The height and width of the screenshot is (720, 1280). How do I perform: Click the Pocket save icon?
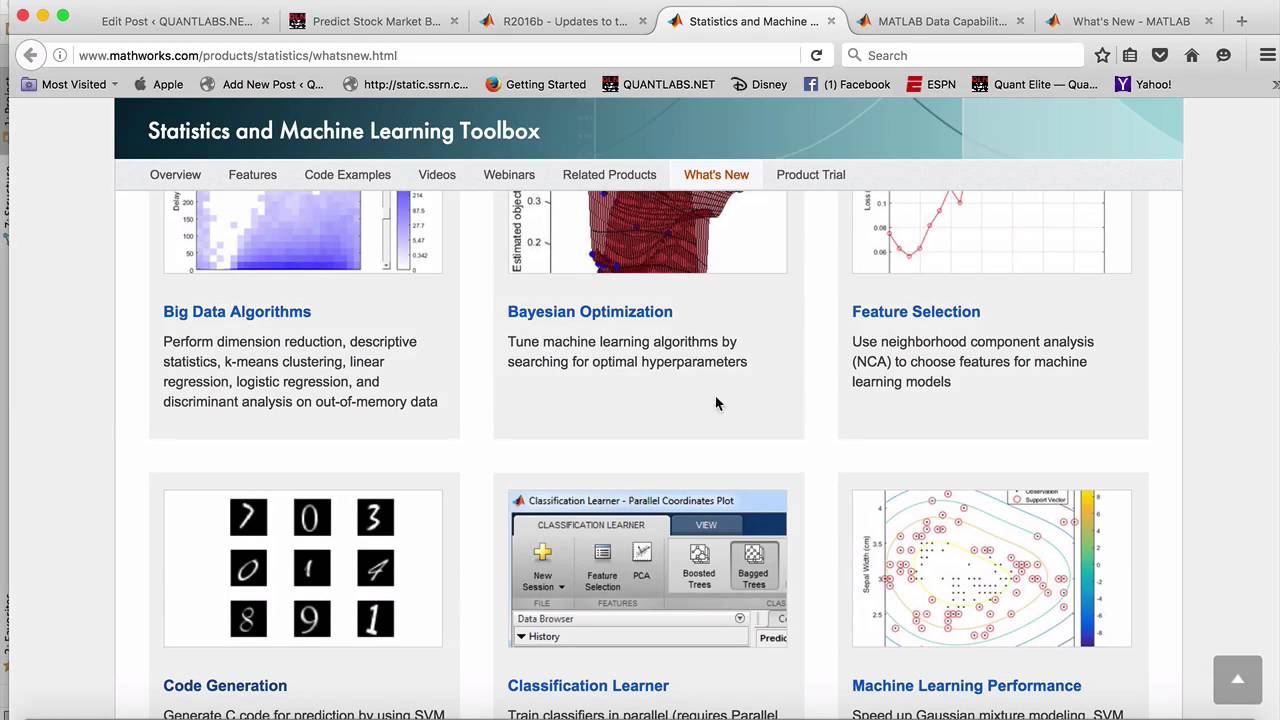[1160, 56]
